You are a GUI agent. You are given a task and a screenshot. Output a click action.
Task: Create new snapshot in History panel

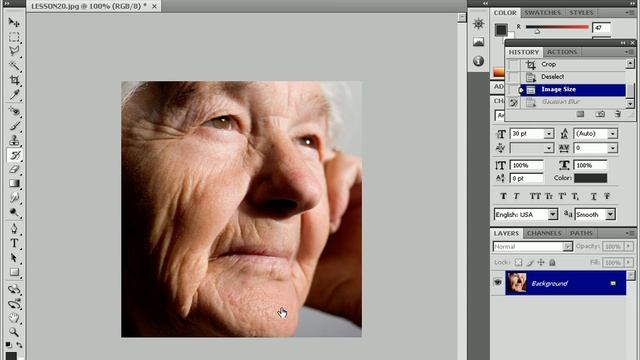pos(600,114)
